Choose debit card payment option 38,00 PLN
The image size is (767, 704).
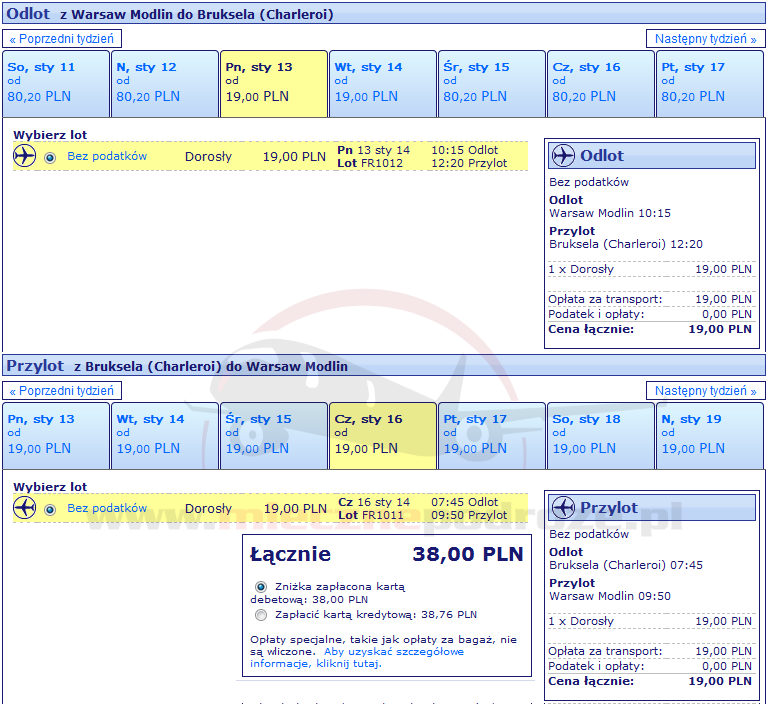pos(261,587)
